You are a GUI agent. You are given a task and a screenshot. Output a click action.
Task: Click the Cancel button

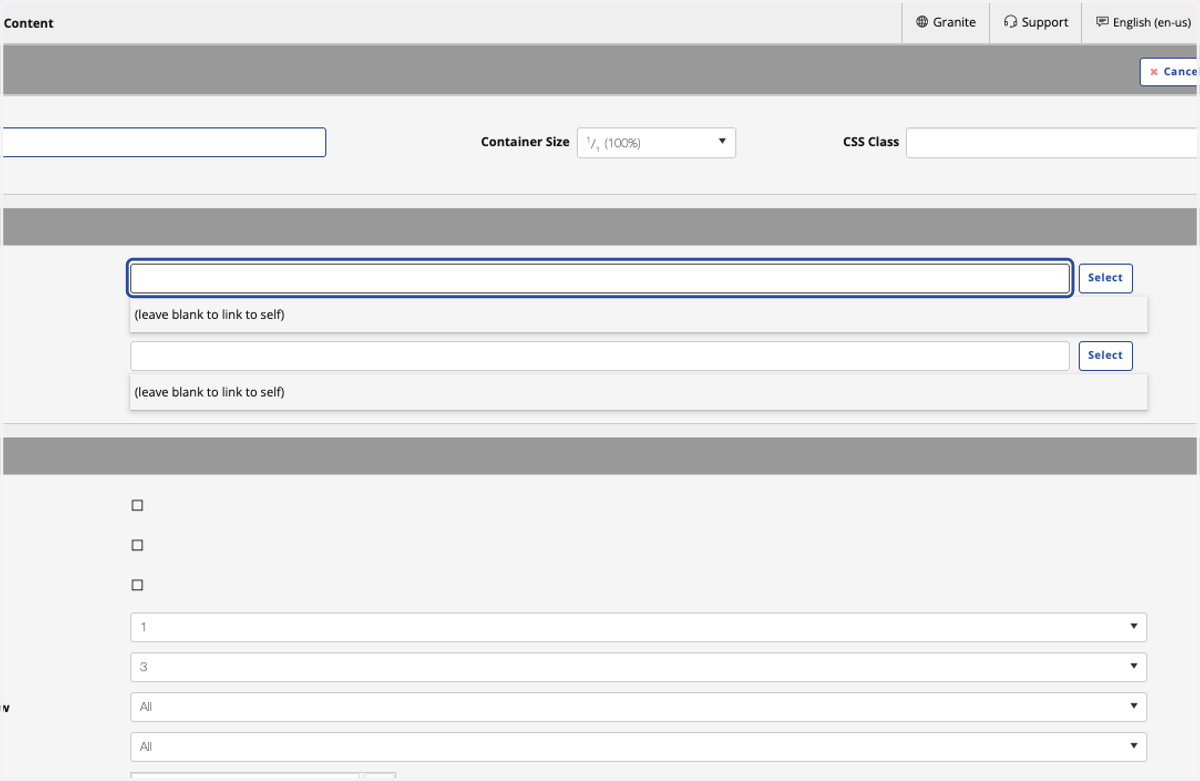tap(1170, 72)
